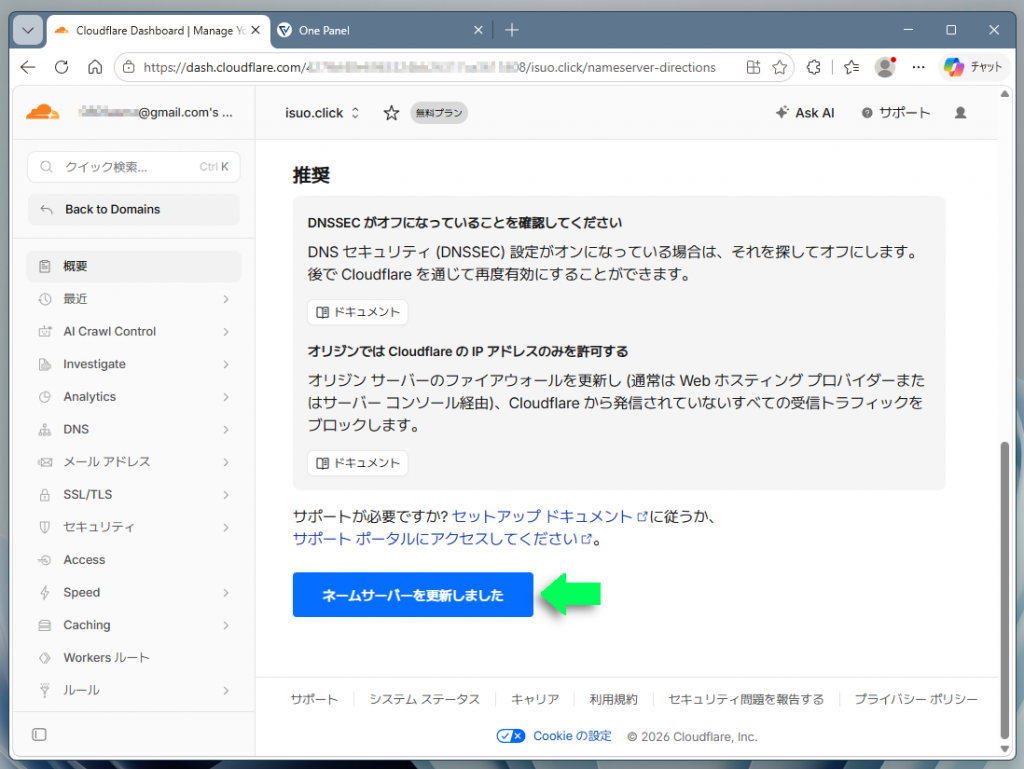The width and height of the screenshot is (1024, 769).
Task: Open footer サポート link
Action: click(314, 699)
